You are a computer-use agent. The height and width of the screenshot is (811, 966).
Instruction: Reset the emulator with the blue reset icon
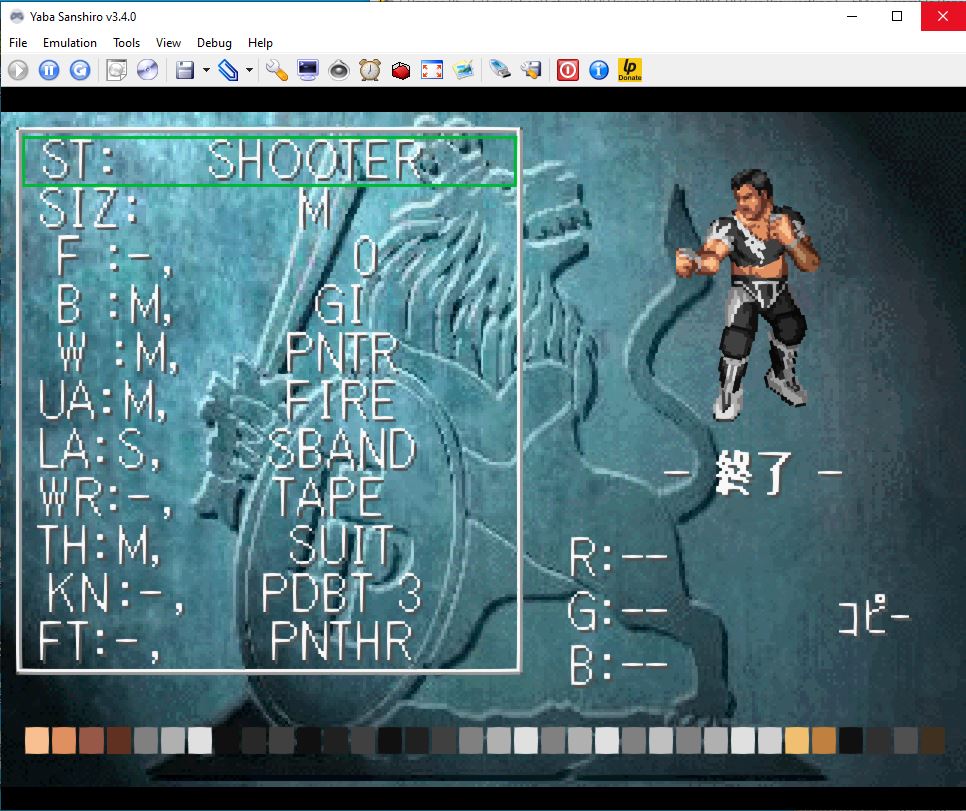coord(80,70)
